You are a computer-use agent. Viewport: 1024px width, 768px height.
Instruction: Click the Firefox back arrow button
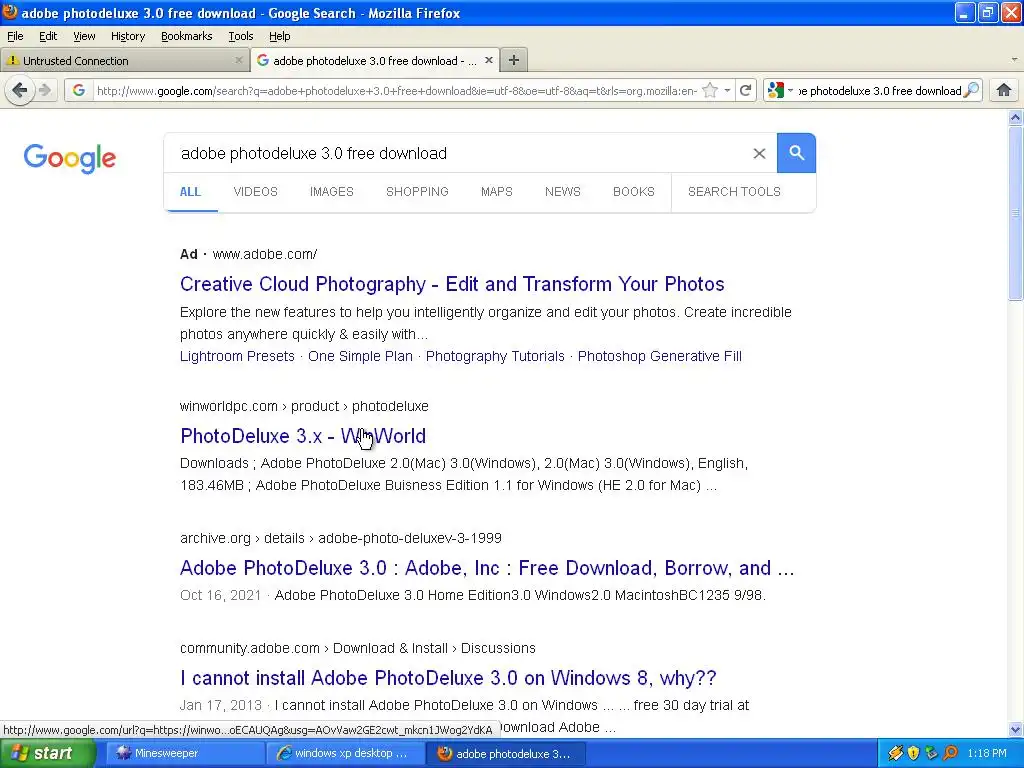[20, 90]
